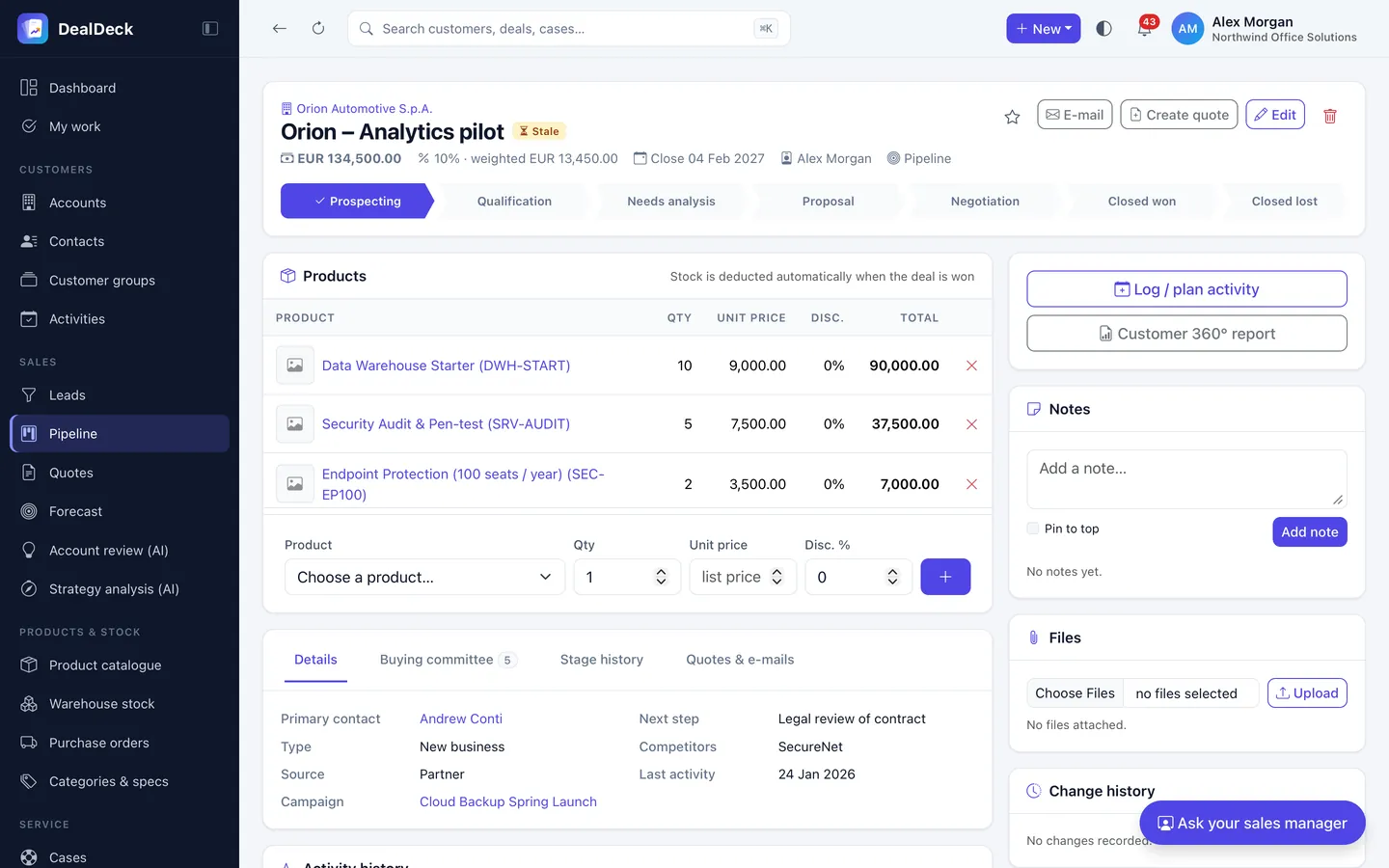Click the Add a note text area

click(x=1186, y=478)
